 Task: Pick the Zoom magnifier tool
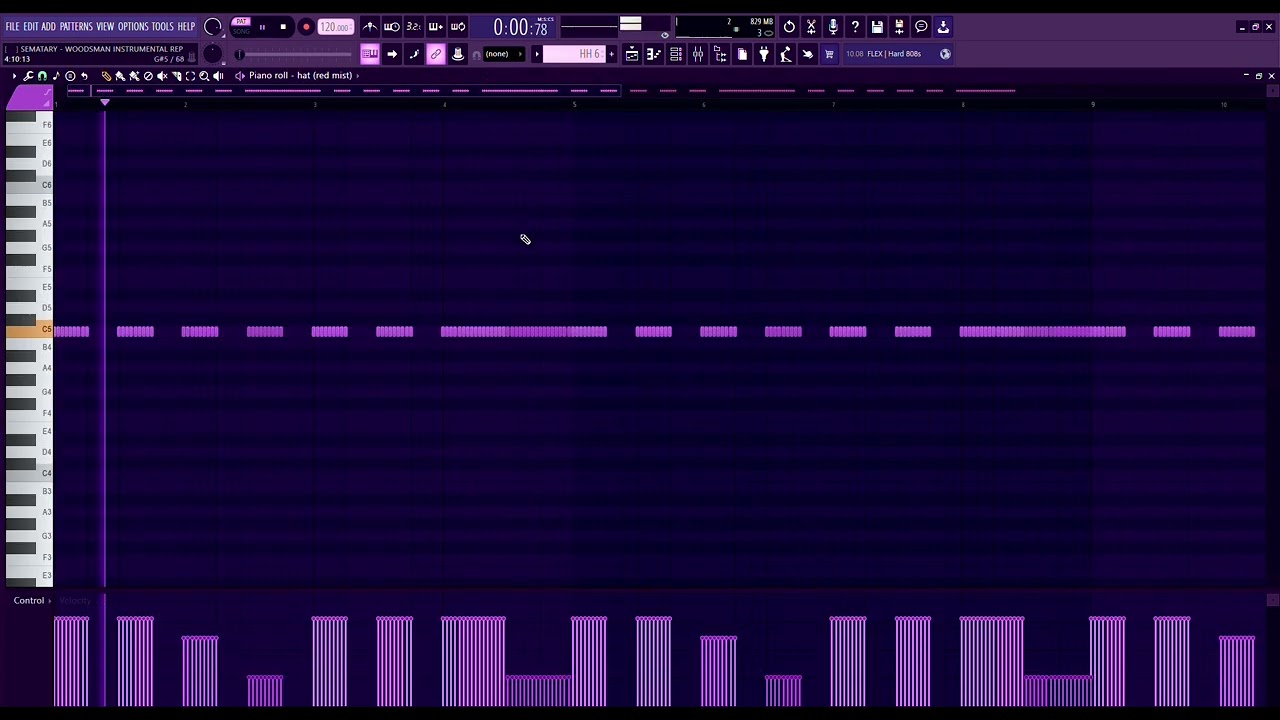point(204,76)
